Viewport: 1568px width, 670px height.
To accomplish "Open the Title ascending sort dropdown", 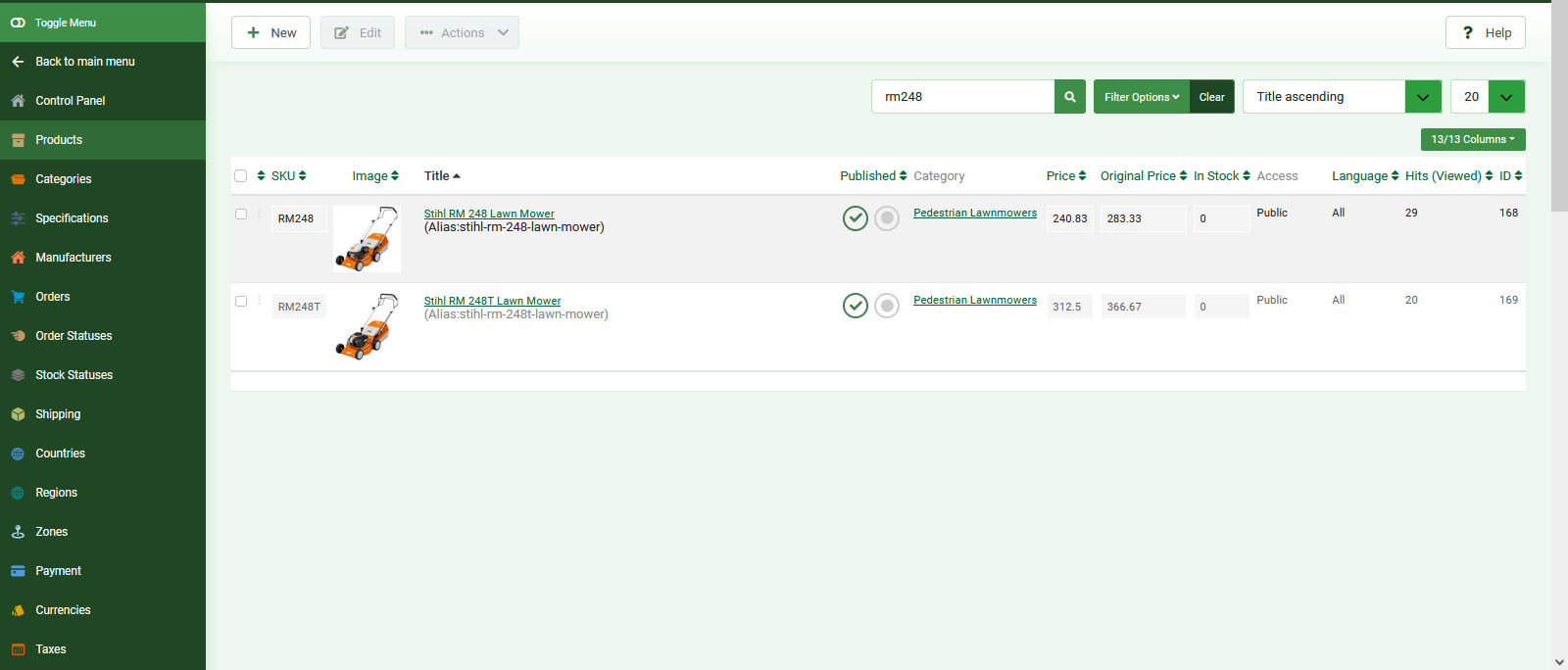I will pos(1342,97).
